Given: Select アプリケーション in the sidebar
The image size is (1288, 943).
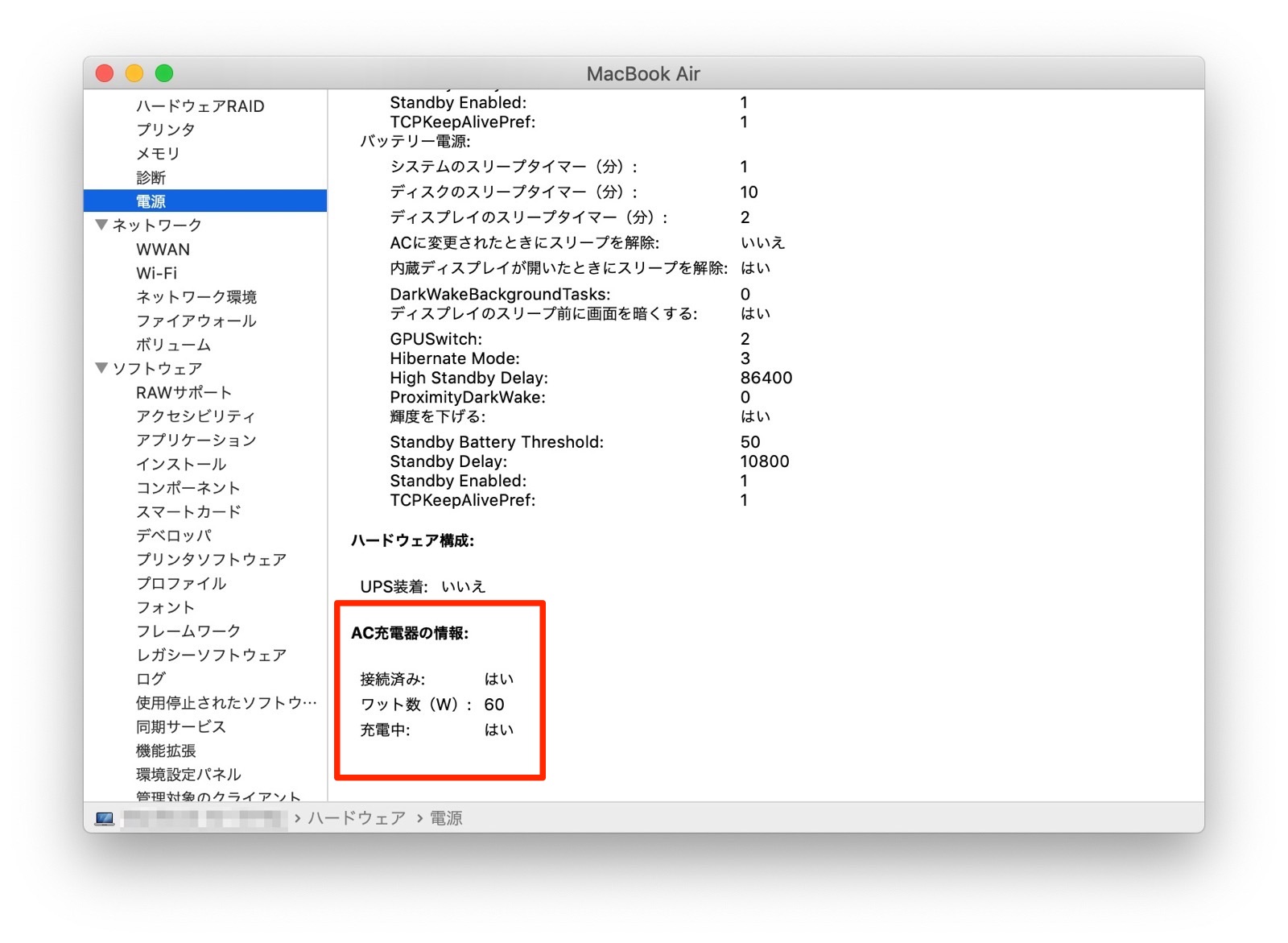Looking at the screenshot, I should [x=196, y=440].
